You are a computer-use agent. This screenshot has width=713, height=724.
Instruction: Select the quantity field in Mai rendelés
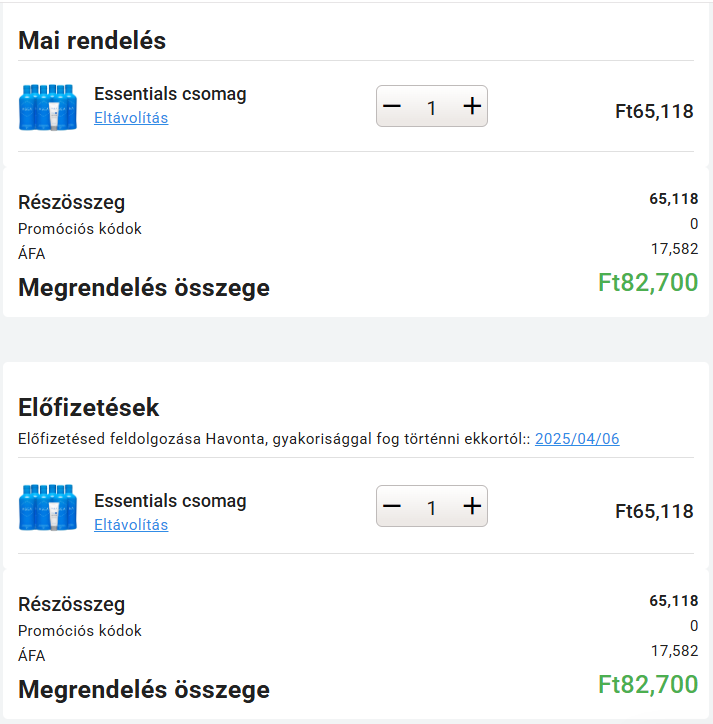coord(431,108)
